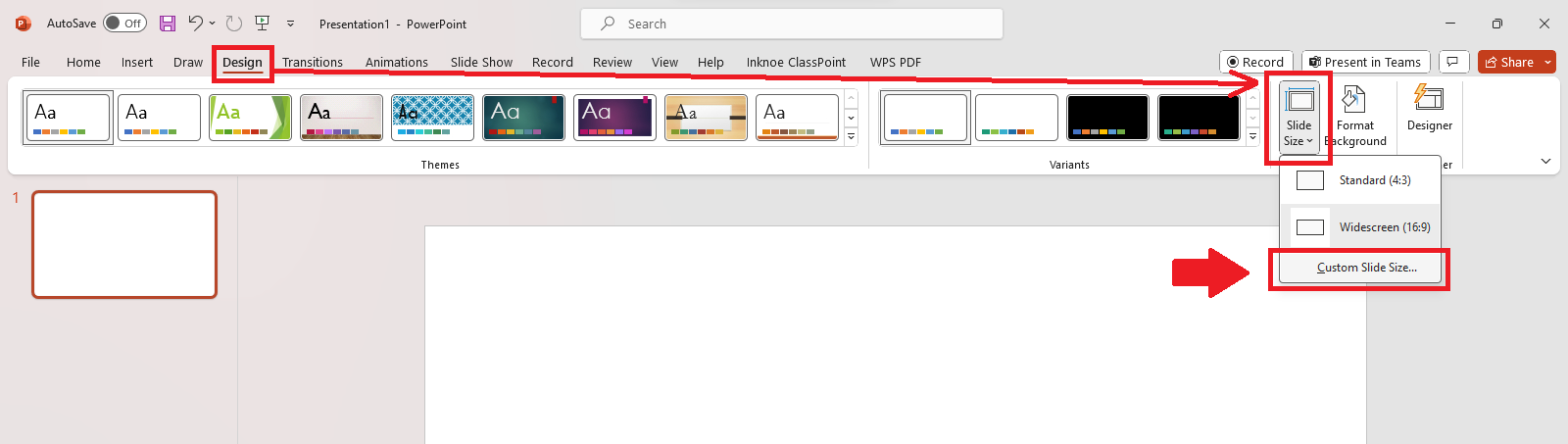Click the Redo icon in quick access toolbar

[233, 24]
